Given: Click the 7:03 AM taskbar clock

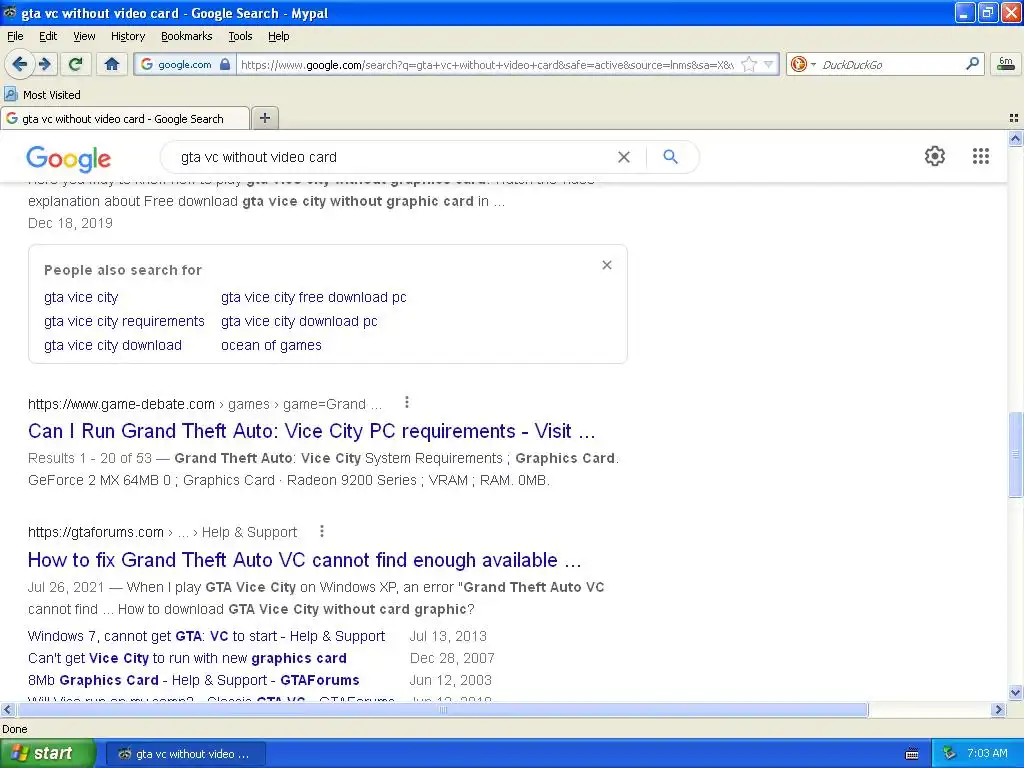Looking at the screenshot, I should click(987, 754).
